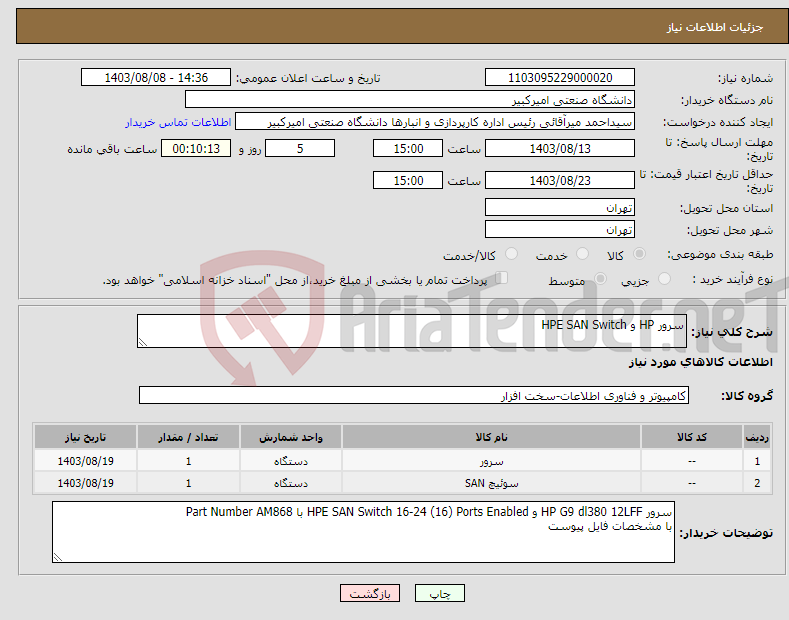Click the delivery city field تهران
The height and width of the screenshot is (620, 789).
click(x=560, y=229)
